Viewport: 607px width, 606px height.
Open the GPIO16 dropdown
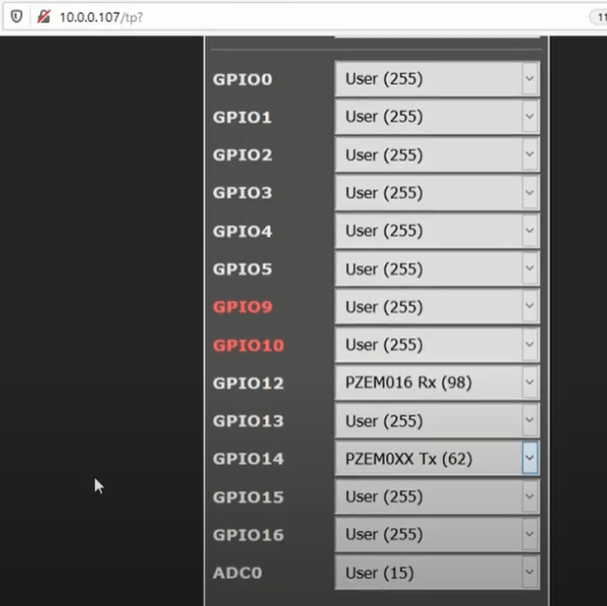436,535
